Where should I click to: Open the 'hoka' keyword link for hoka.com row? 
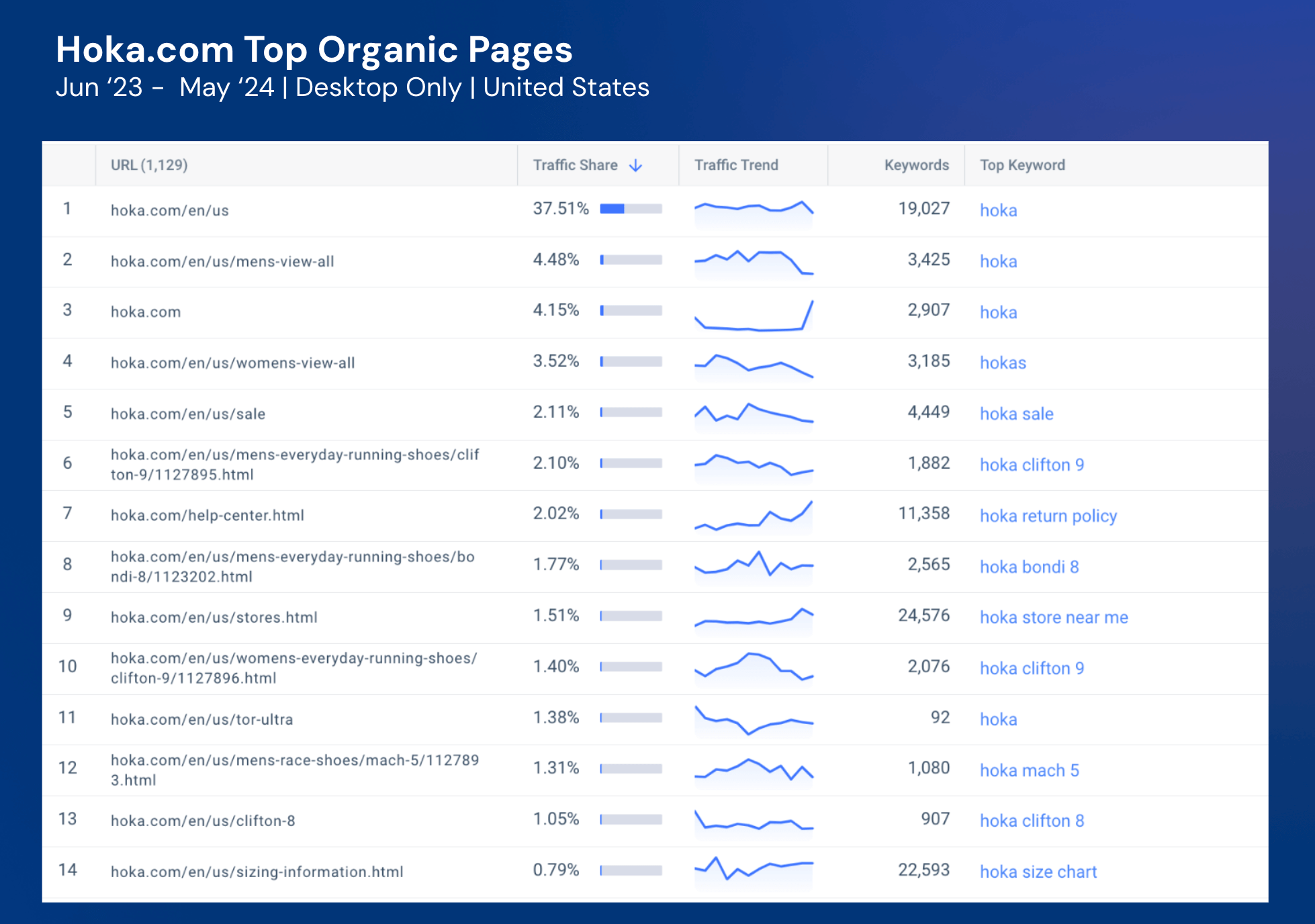coord(998,312)
